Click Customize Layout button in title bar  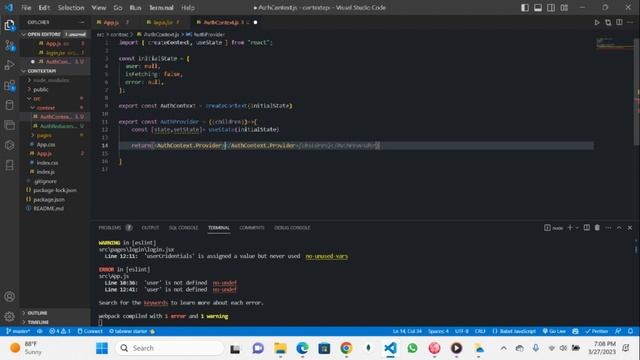(564, 8)
